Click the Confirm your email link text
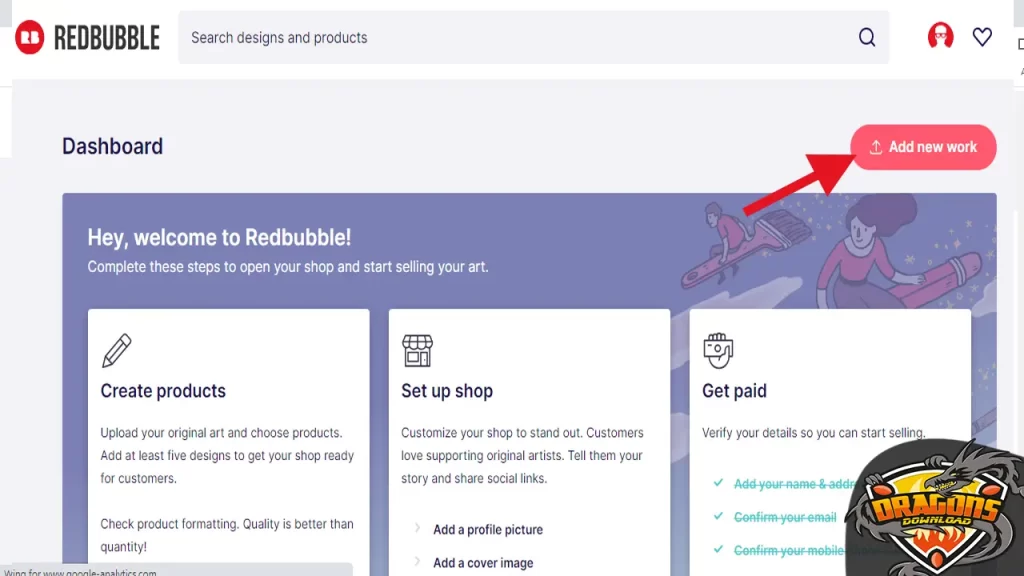The image size is (1024, 576). tap(785, 517)
